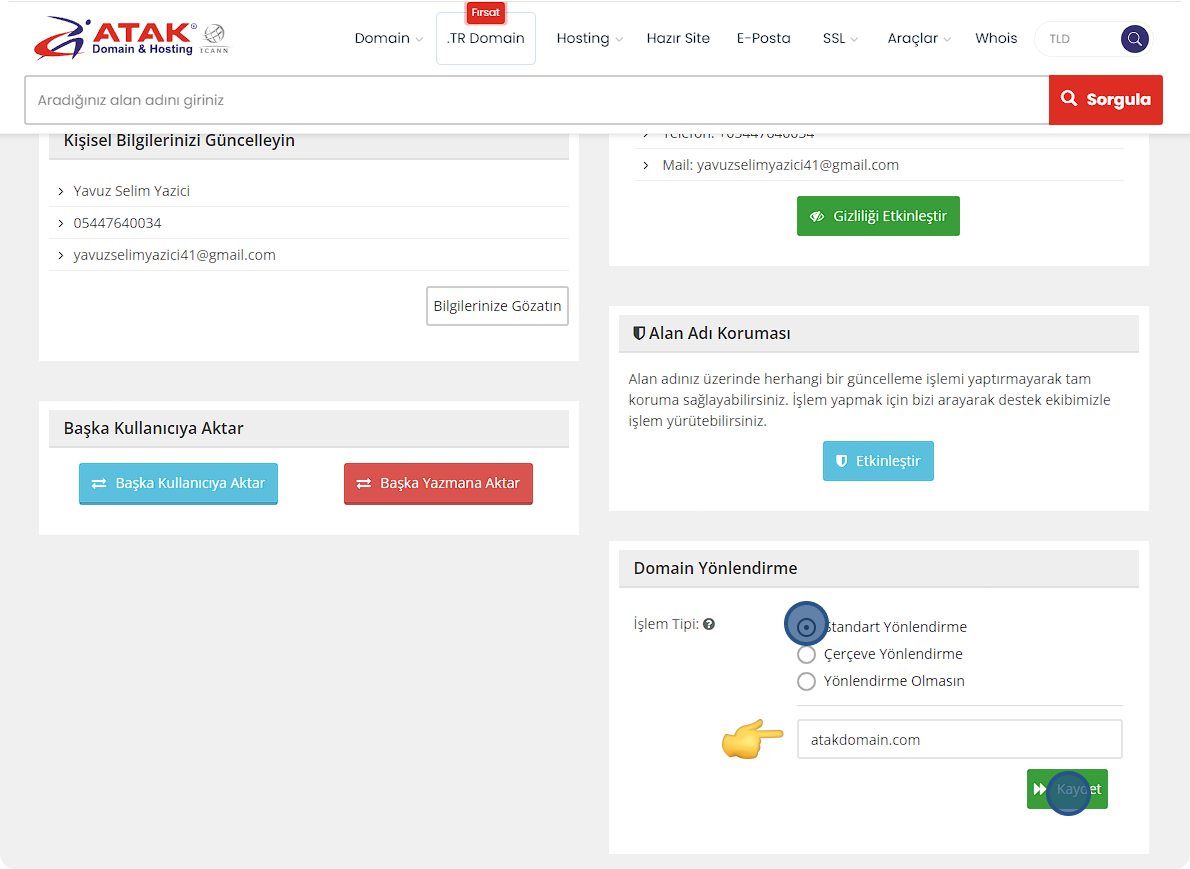Click the chevron beside Mail: yavuzselimyazici41@gmail.com
The height and width of the screenshot is (869, 1190).
646,165
